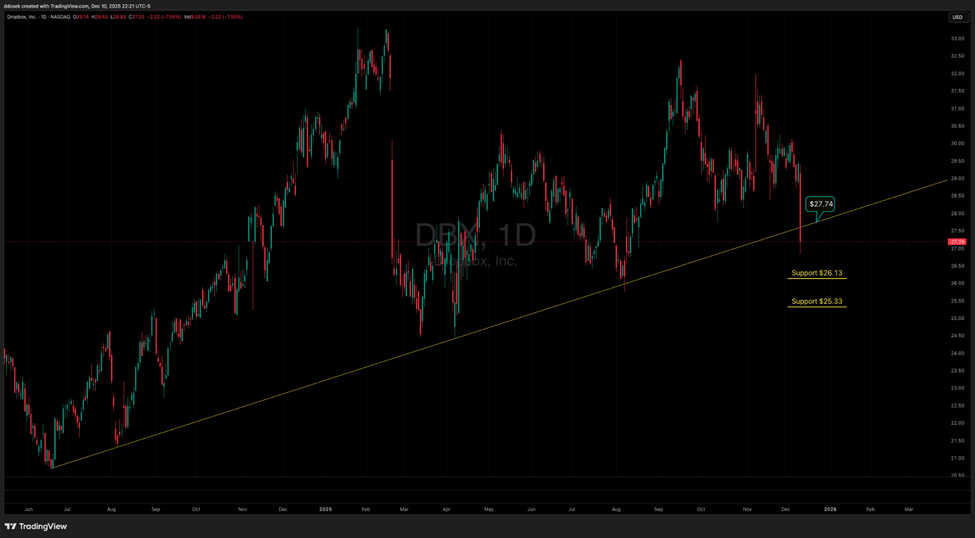Select the Support $26.13 label

pos(816,273)
